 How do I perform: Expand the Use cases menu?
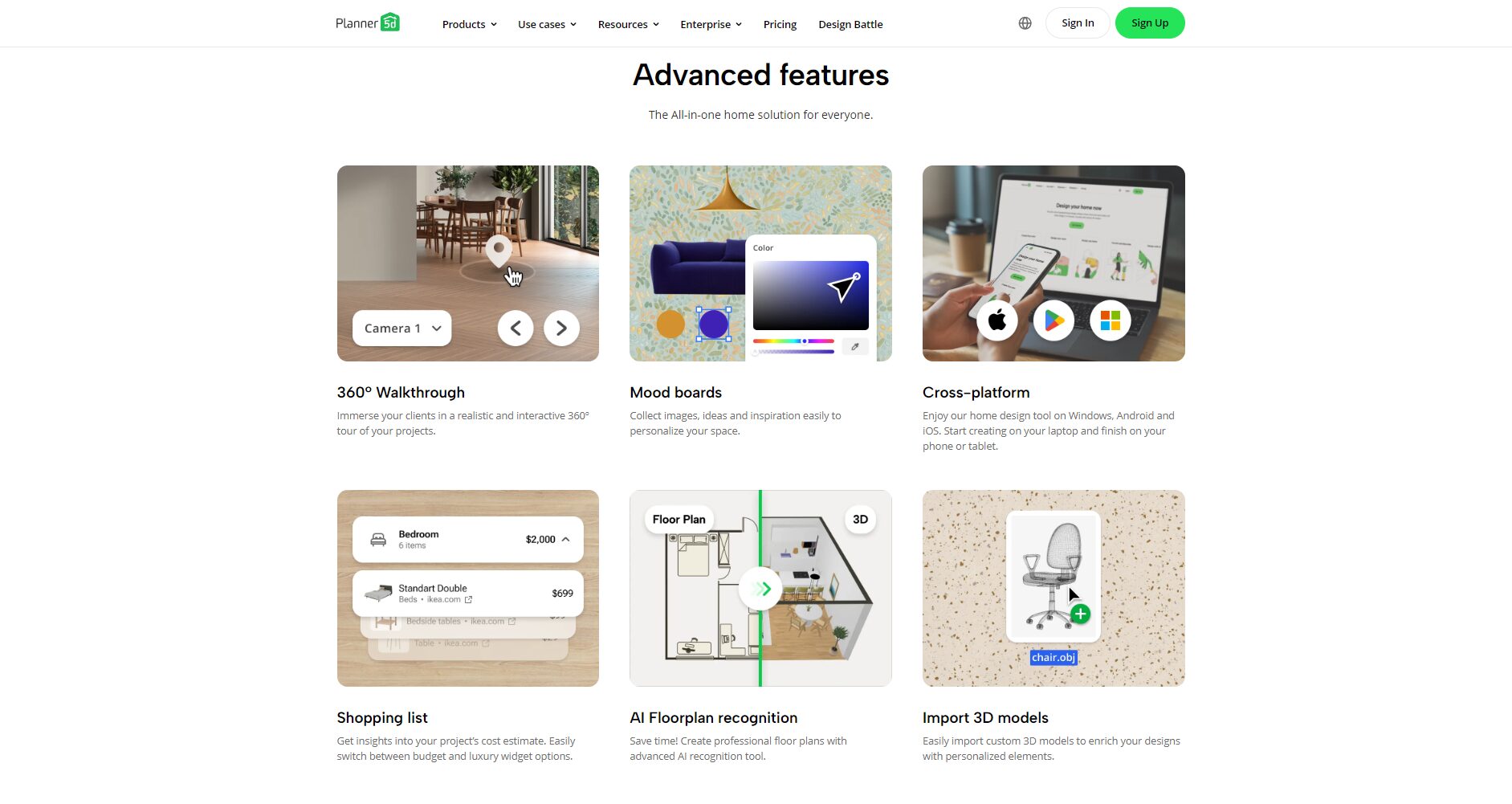click(548, 24)
